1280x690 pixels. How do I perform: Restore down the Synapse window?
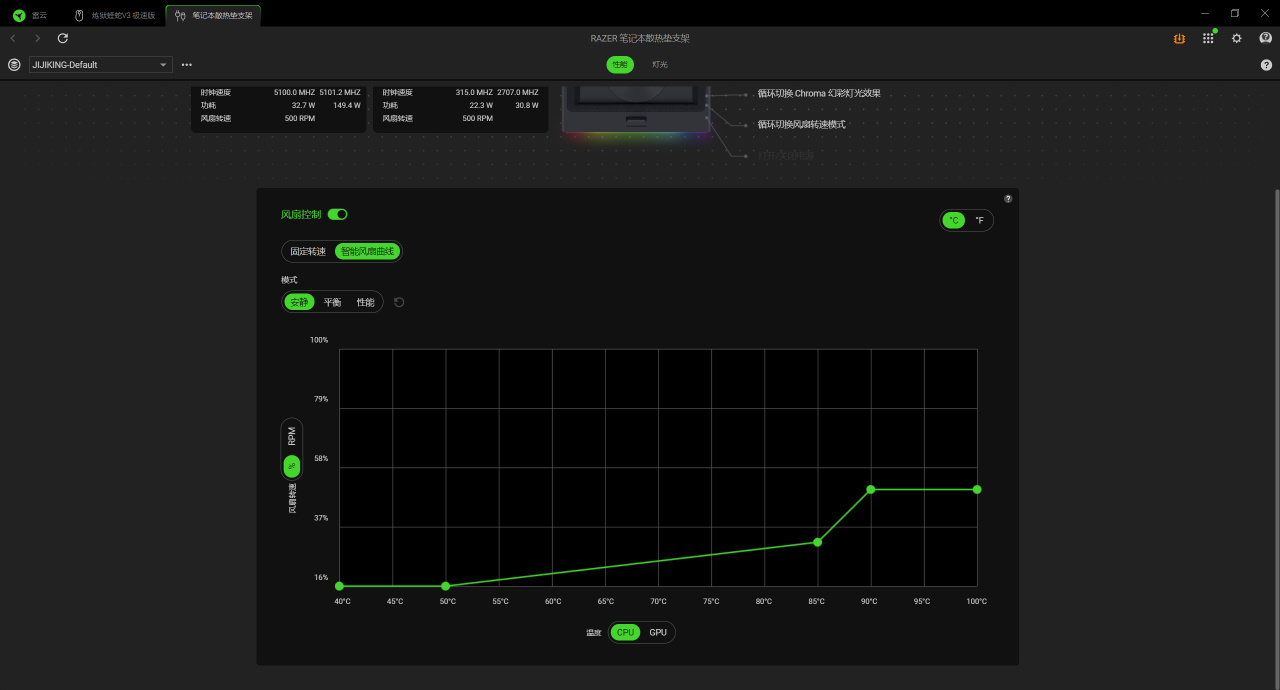[x=1234, y=13]
